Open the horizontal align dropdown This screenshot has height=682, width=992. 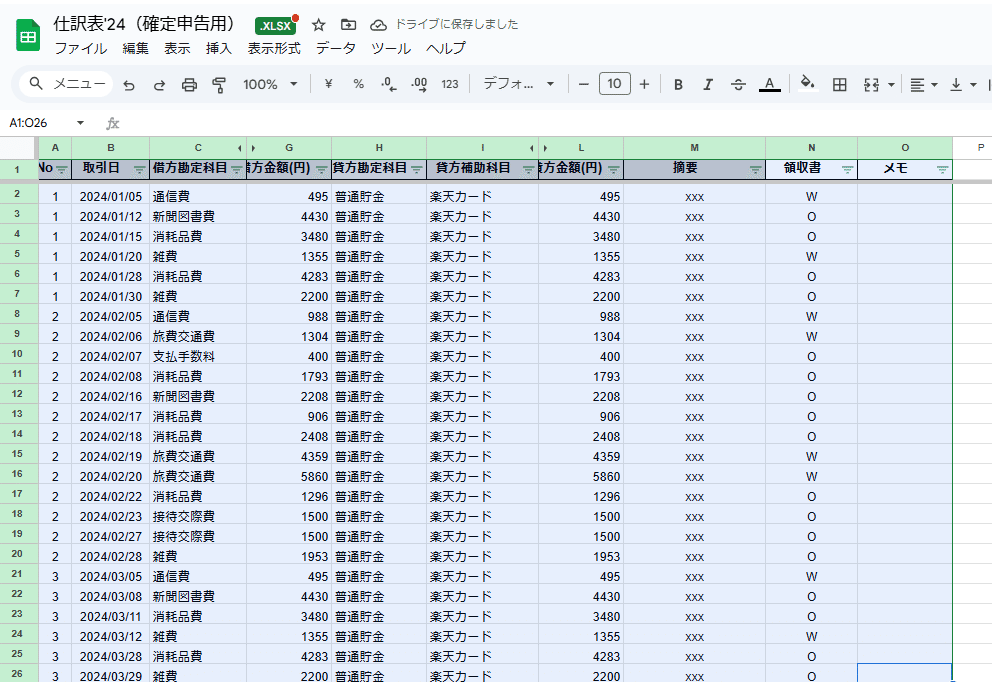click(923, 84)
